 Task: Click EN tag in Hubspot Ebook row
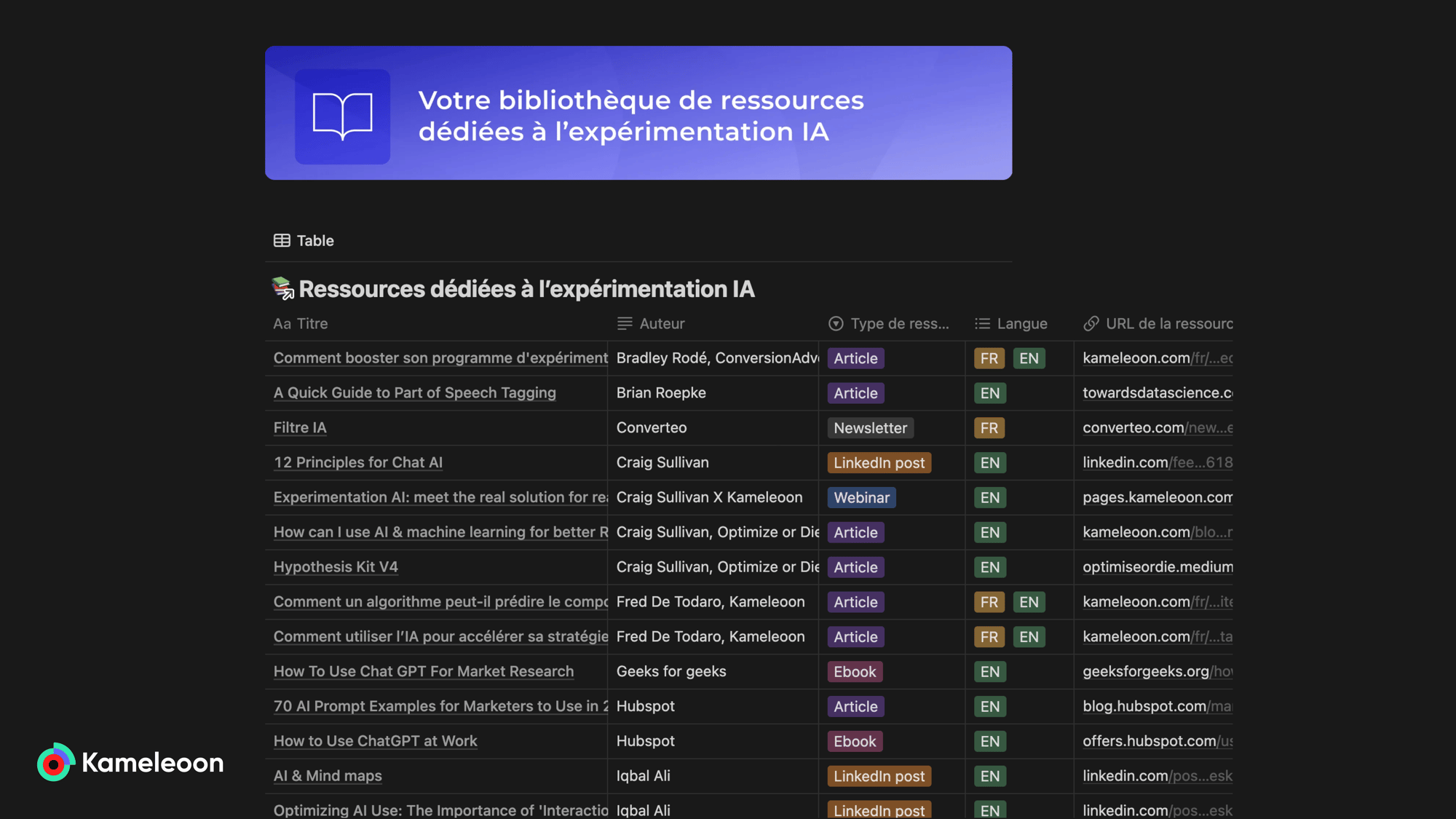click(x=990, y=741)
